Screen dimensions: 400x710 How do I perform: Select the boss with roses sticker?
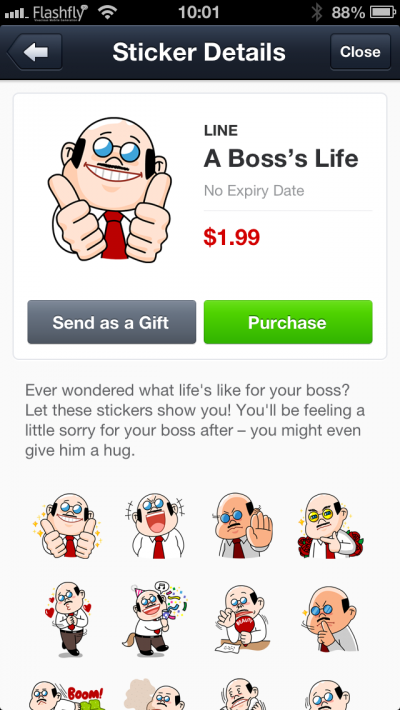pos(330,526)
